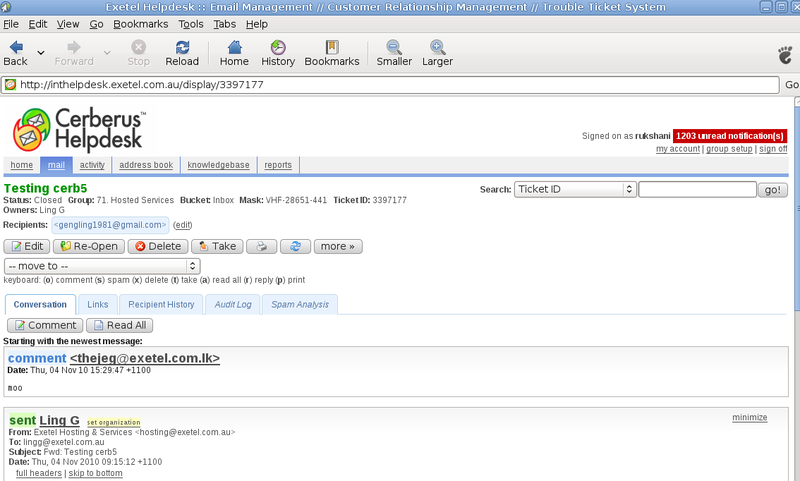Open the home navigation tab
The height and width of the screenshot is (481, 800).
tap(21, 165)
